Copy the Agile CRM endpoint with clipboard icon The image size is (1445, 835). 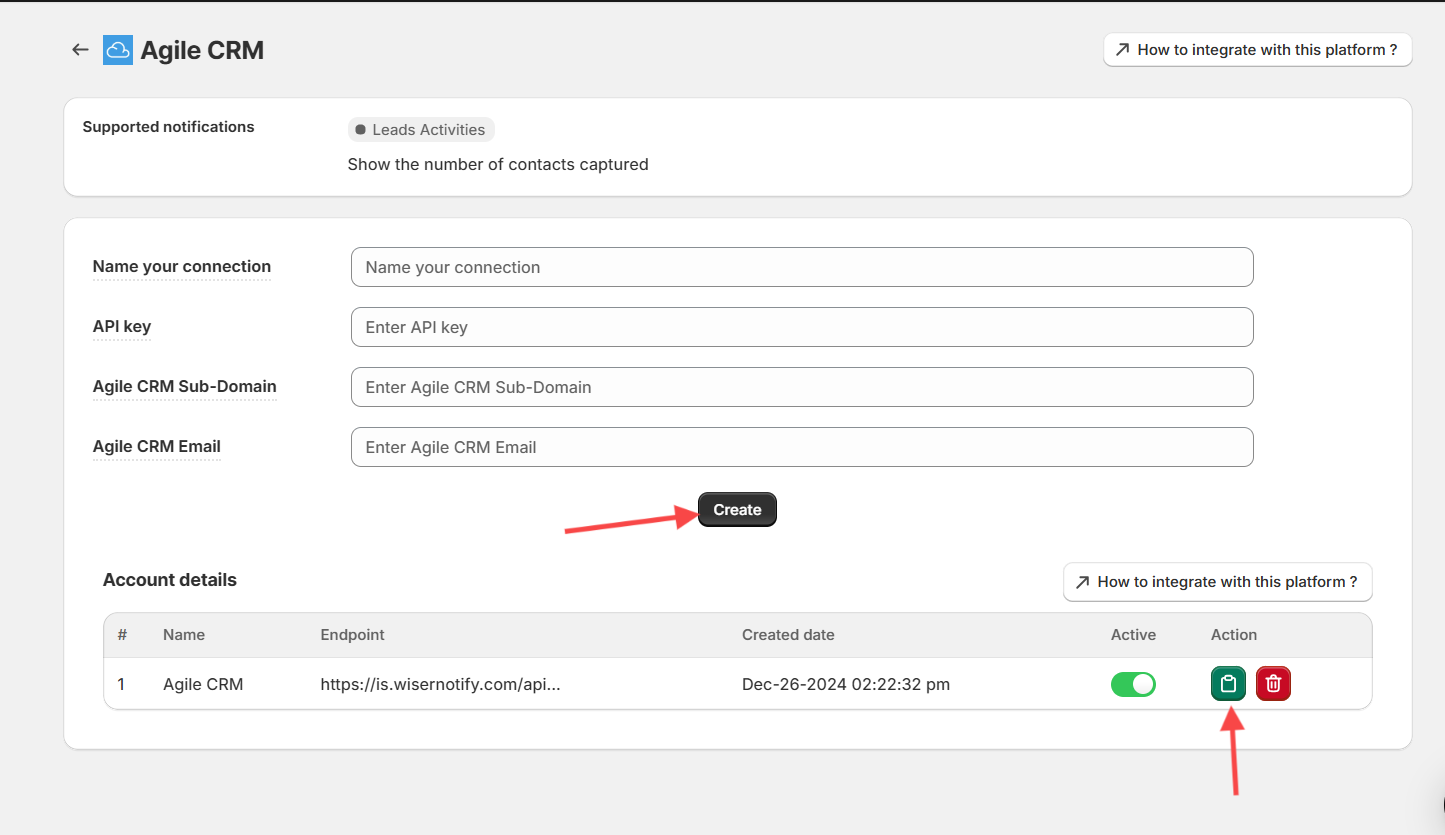1228,684
